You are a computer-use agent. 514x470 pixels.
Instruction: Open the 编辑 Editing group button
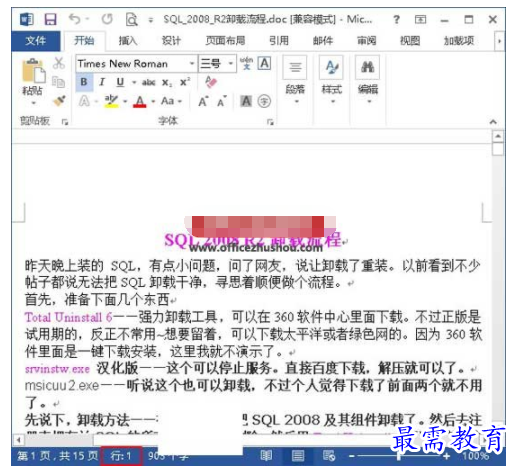(x=368, y=80)
